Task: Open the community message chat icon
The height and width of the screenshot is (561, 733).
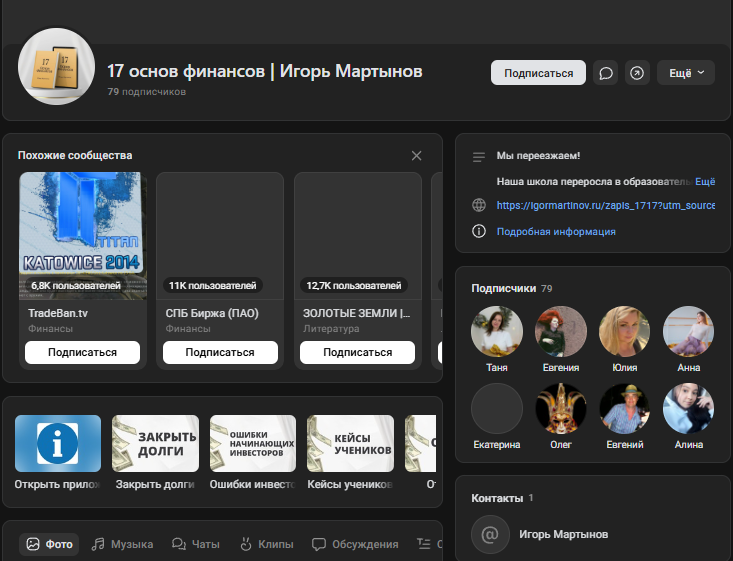Action: 605,73
